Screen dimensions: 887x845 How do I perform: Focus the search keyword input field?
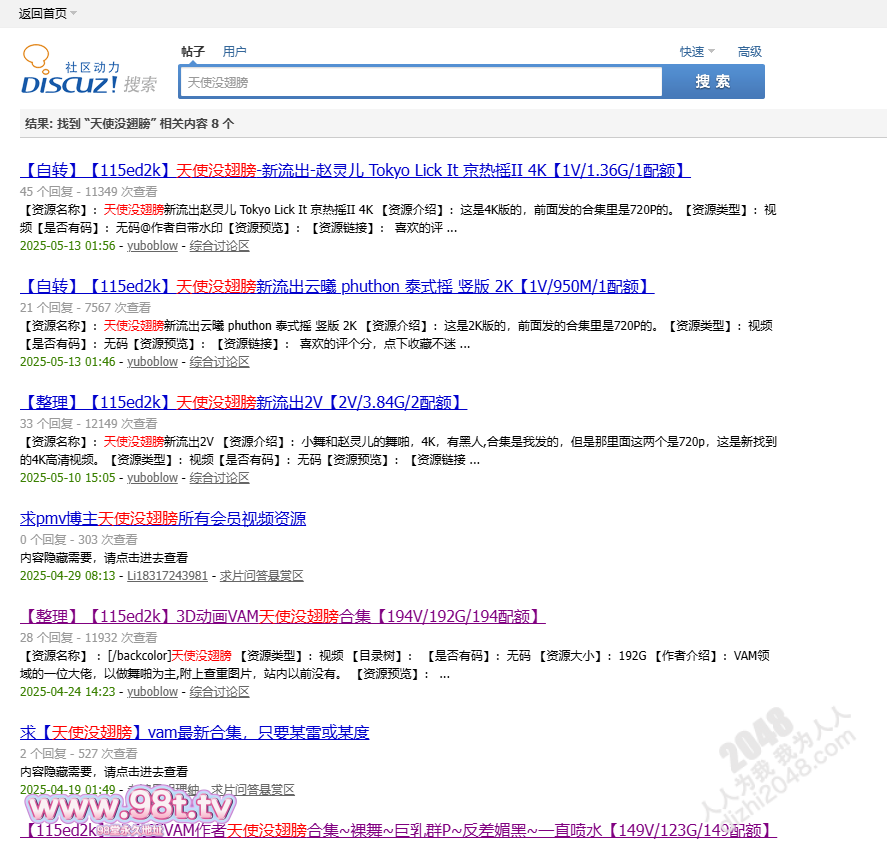(420, 82)
